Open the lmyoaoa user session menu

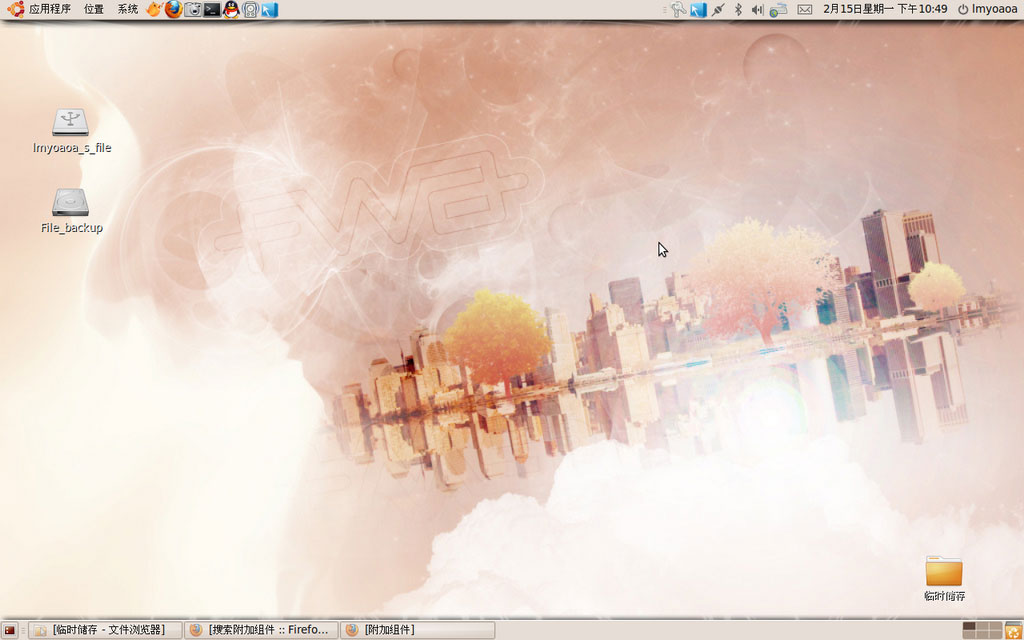(987, 9)
